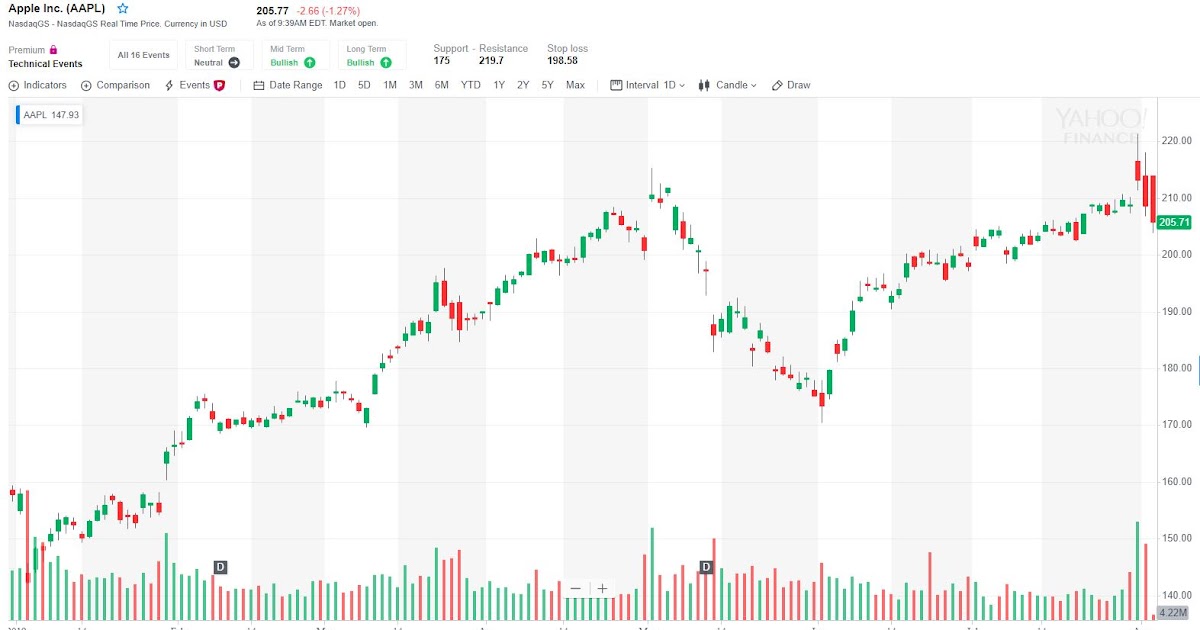Viewport: 1200px width, 630px height.
Task: Click the red Events shield badge
Action: tap(219, 86)
